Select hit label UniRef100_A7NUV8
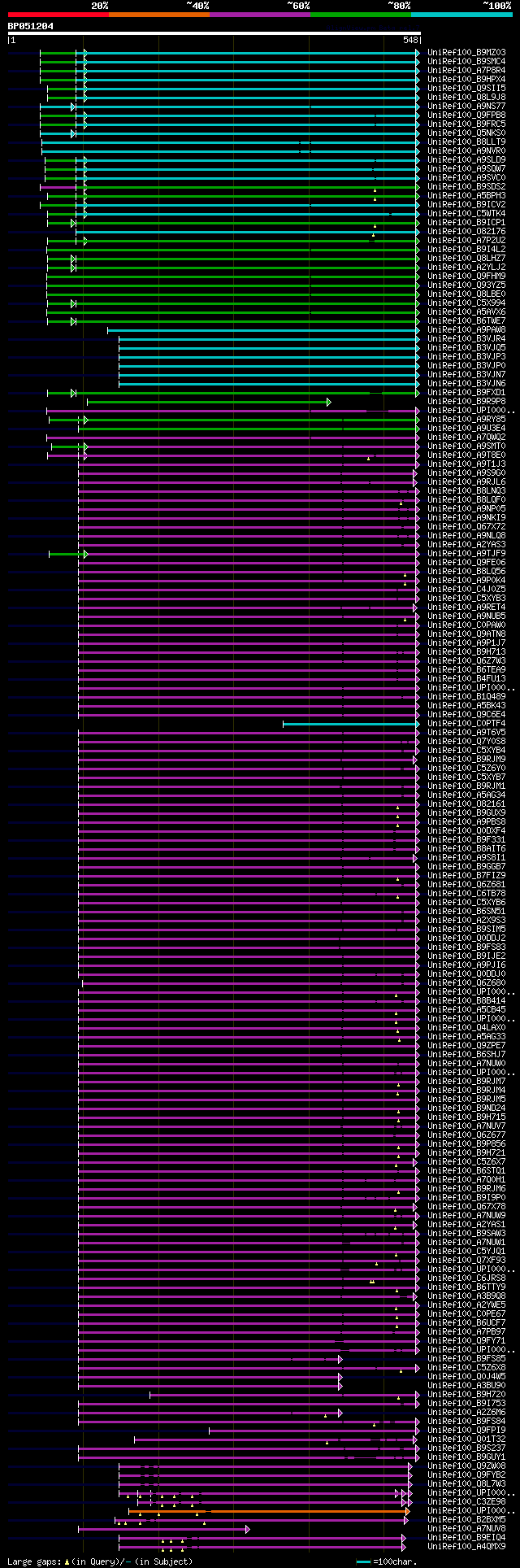 click(466, 1528)
